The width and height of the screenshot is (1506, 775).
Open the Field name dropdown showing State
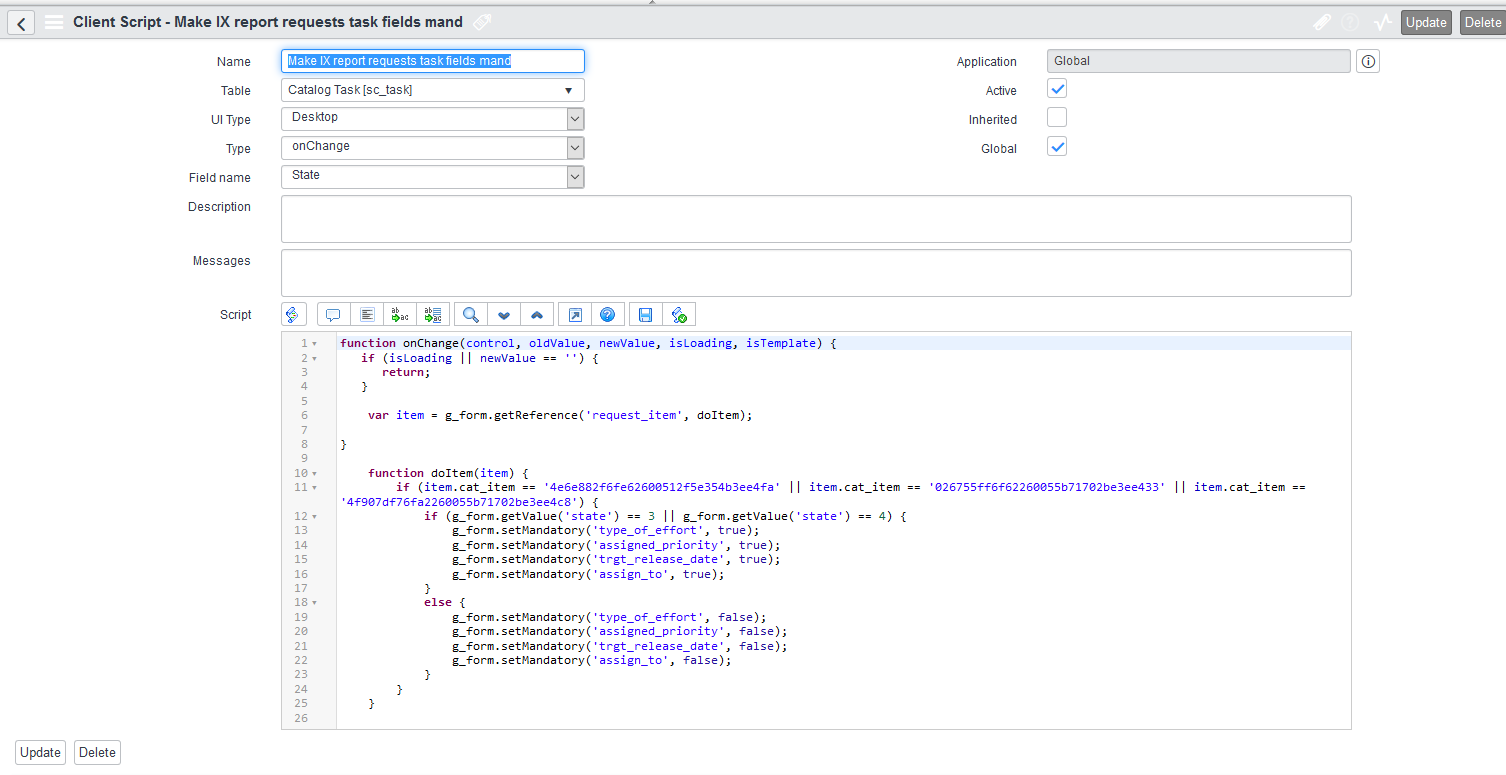point(432,177)
